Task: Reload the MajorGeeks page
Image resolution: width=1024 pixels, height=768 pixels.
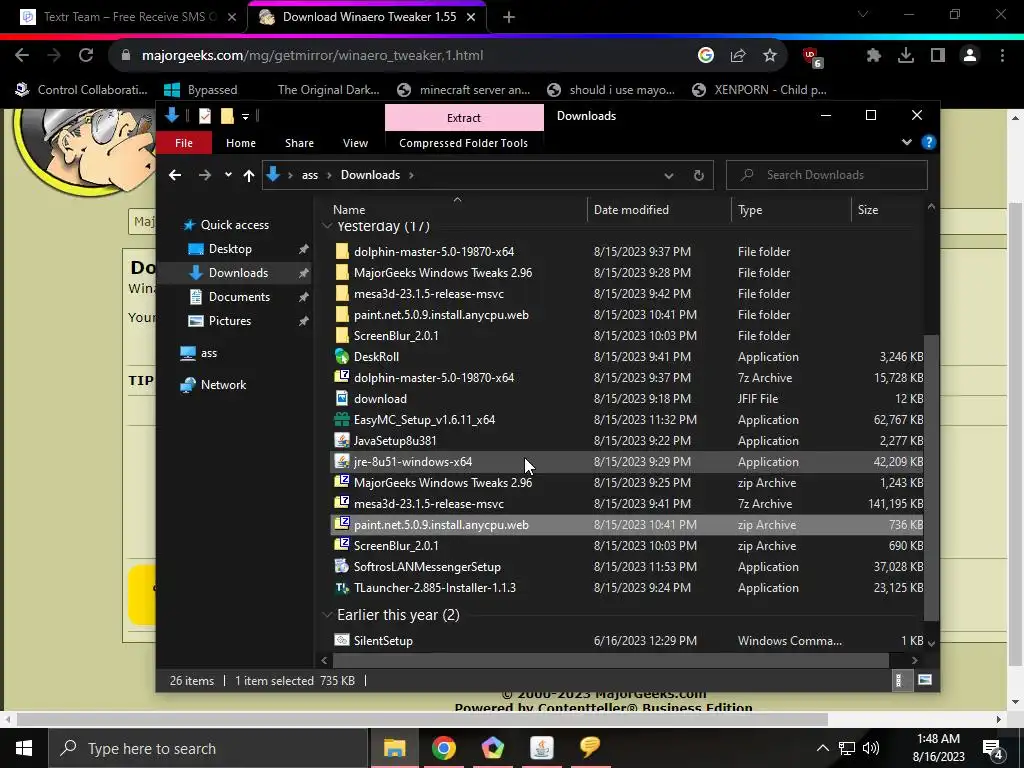Action: [86, 56]
